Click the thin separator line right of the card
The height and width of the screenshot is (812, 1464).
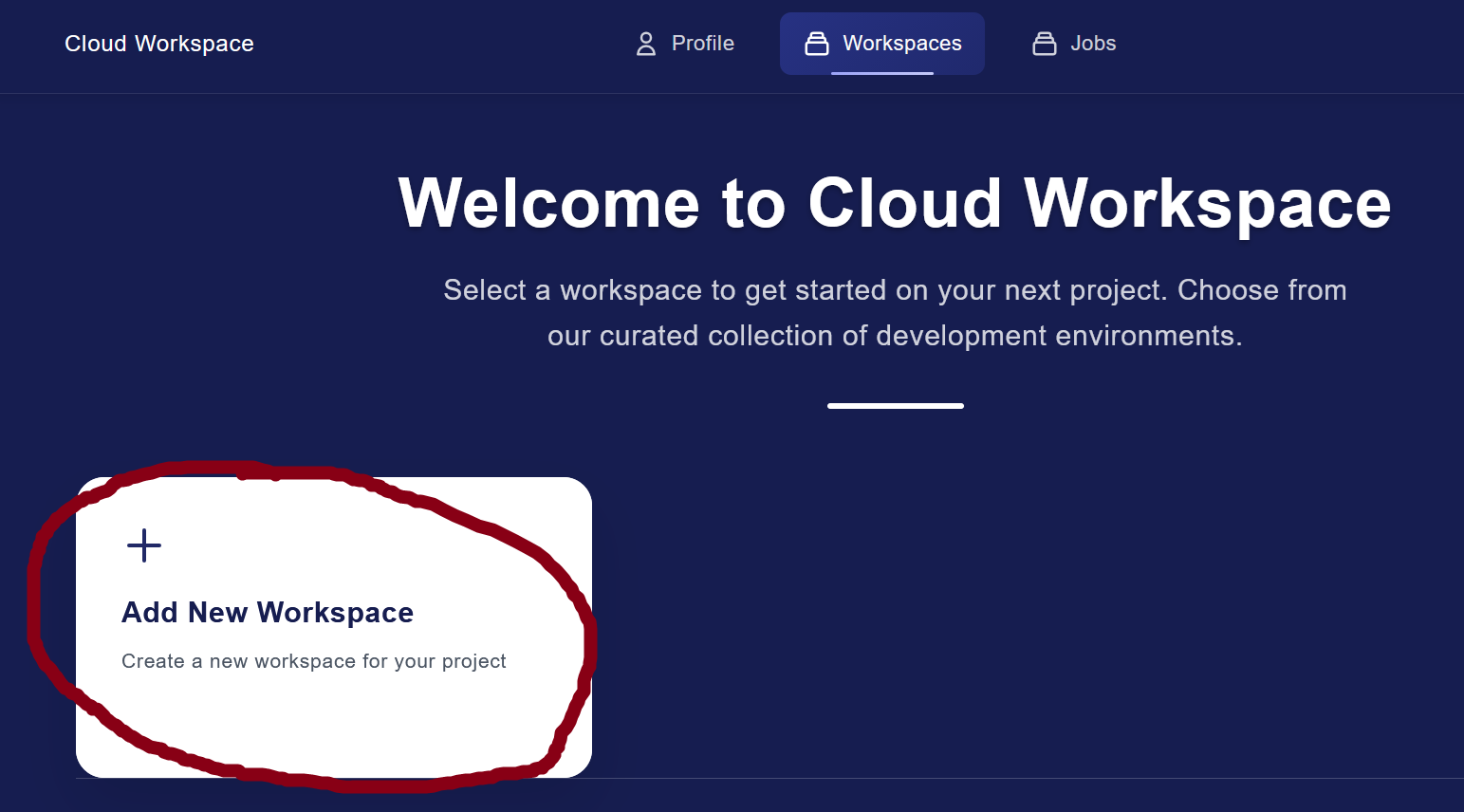click(1025, 778)
